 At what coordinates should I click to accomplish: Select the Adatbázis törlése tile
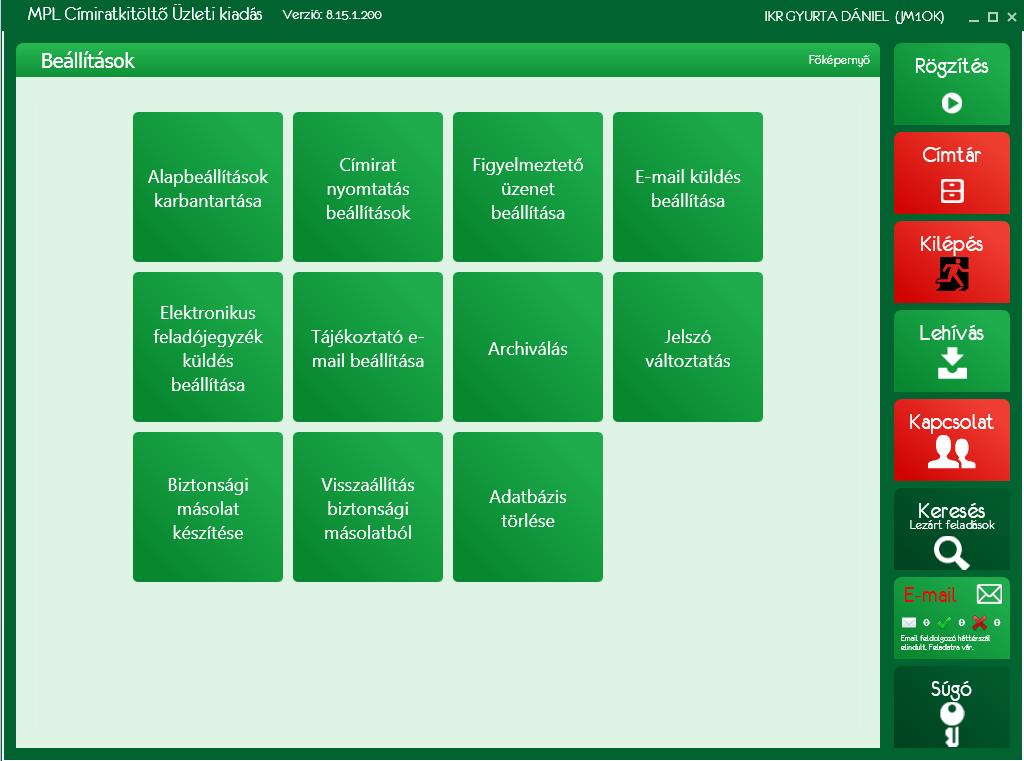(528, 507)
